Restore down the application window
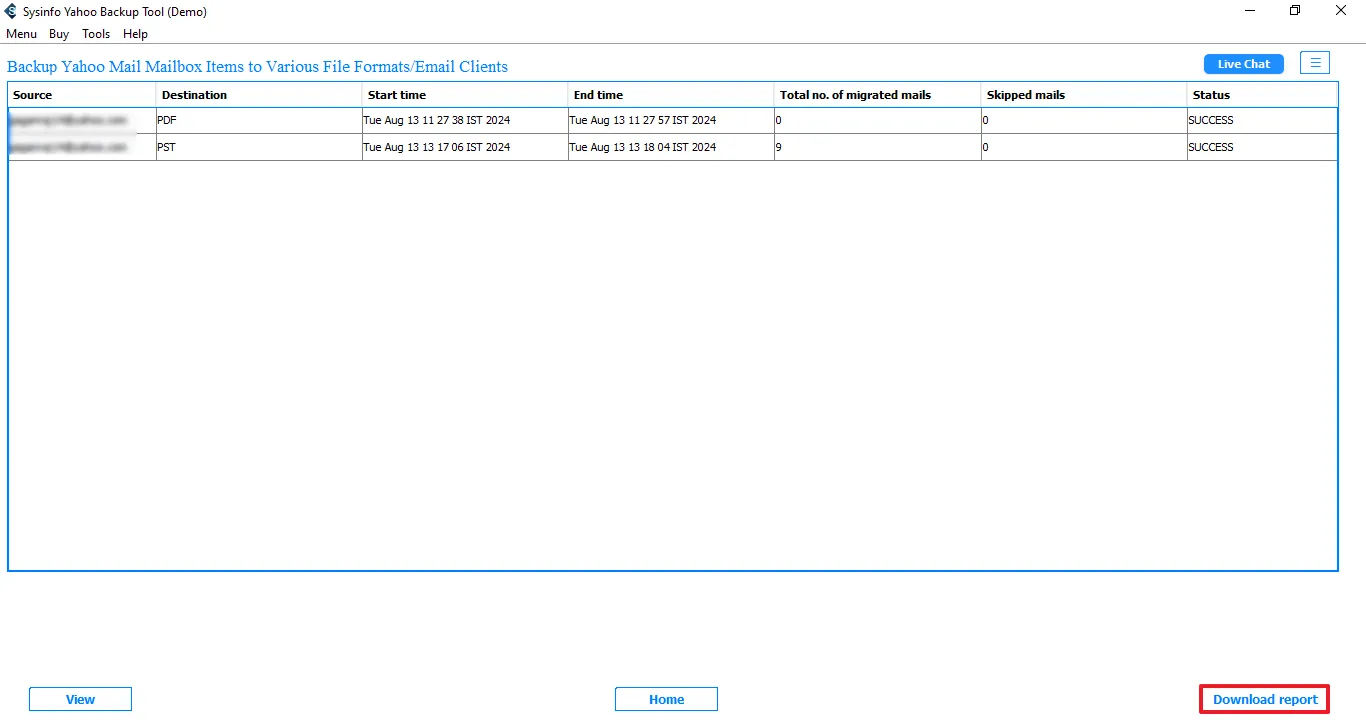 click(1295, 11)
